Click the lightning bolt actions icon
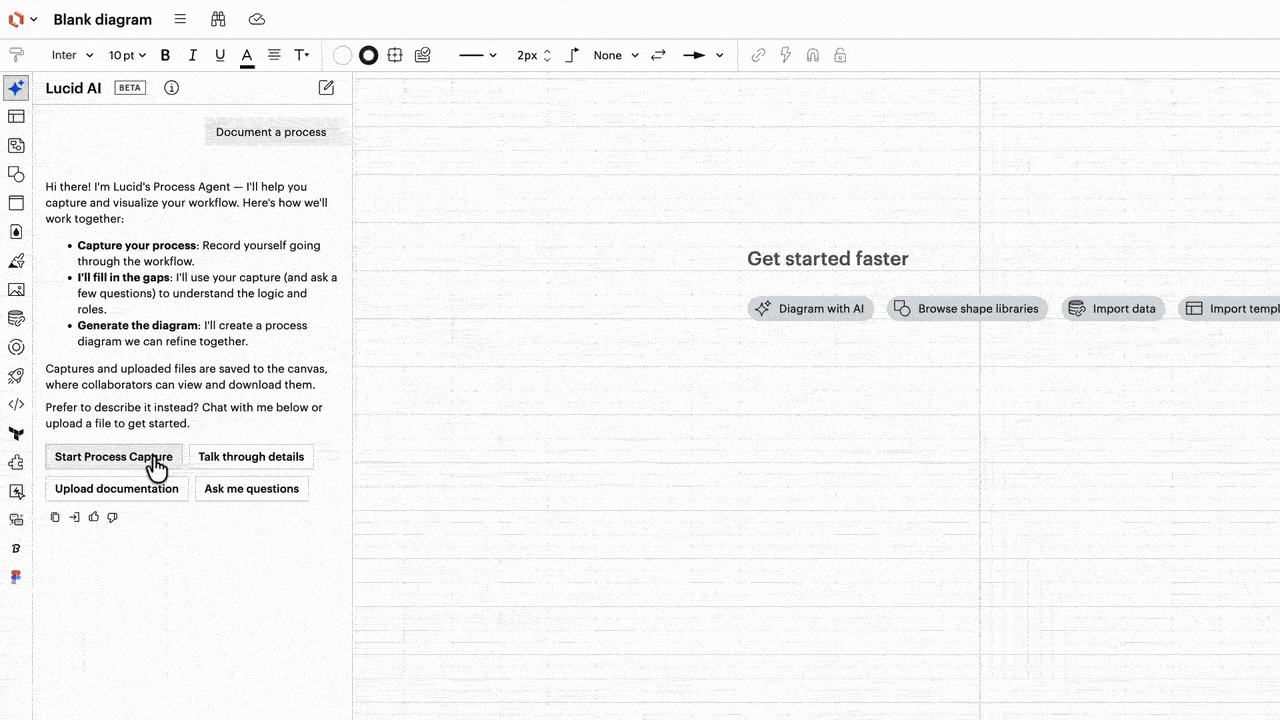The height and width of the screenshot is (720, 1280). [786, 56]
